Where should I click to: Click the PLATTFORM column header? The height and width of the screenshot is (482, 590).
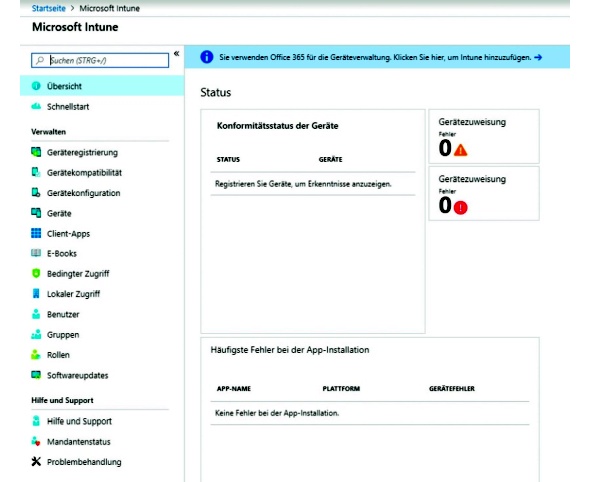pyautogui.click(x=341, y=388)
